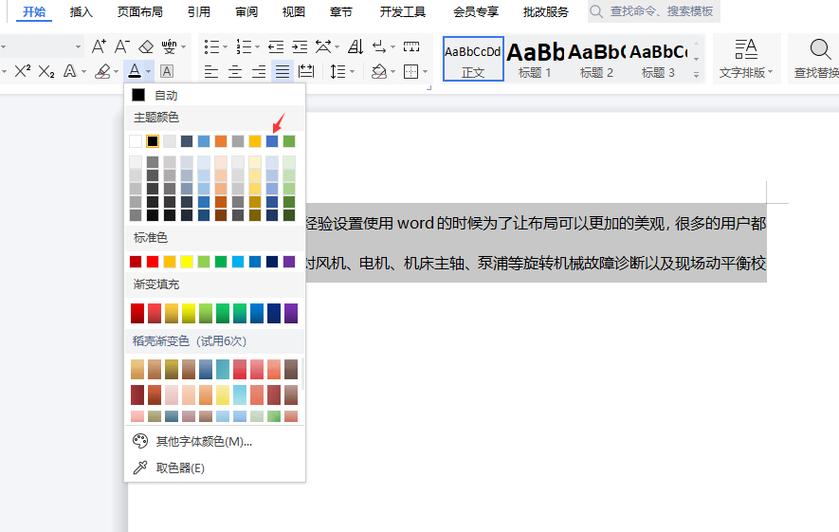Open the 文字排版 text layout tool
This screenshot has width=839, height=532.
[x=746, y=59]
